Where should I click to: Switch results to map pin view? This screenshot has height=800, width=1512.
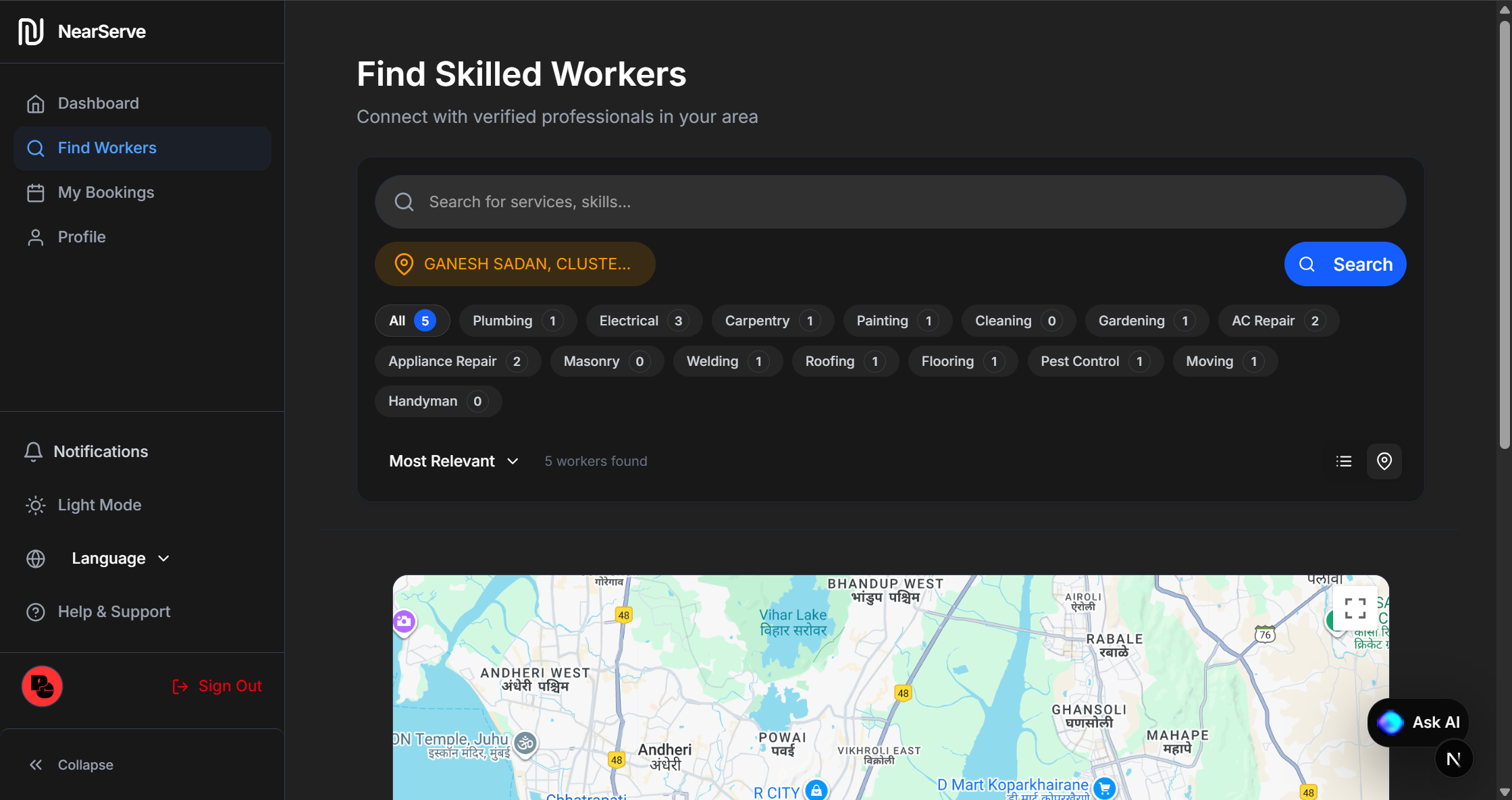coord(1384,461)
